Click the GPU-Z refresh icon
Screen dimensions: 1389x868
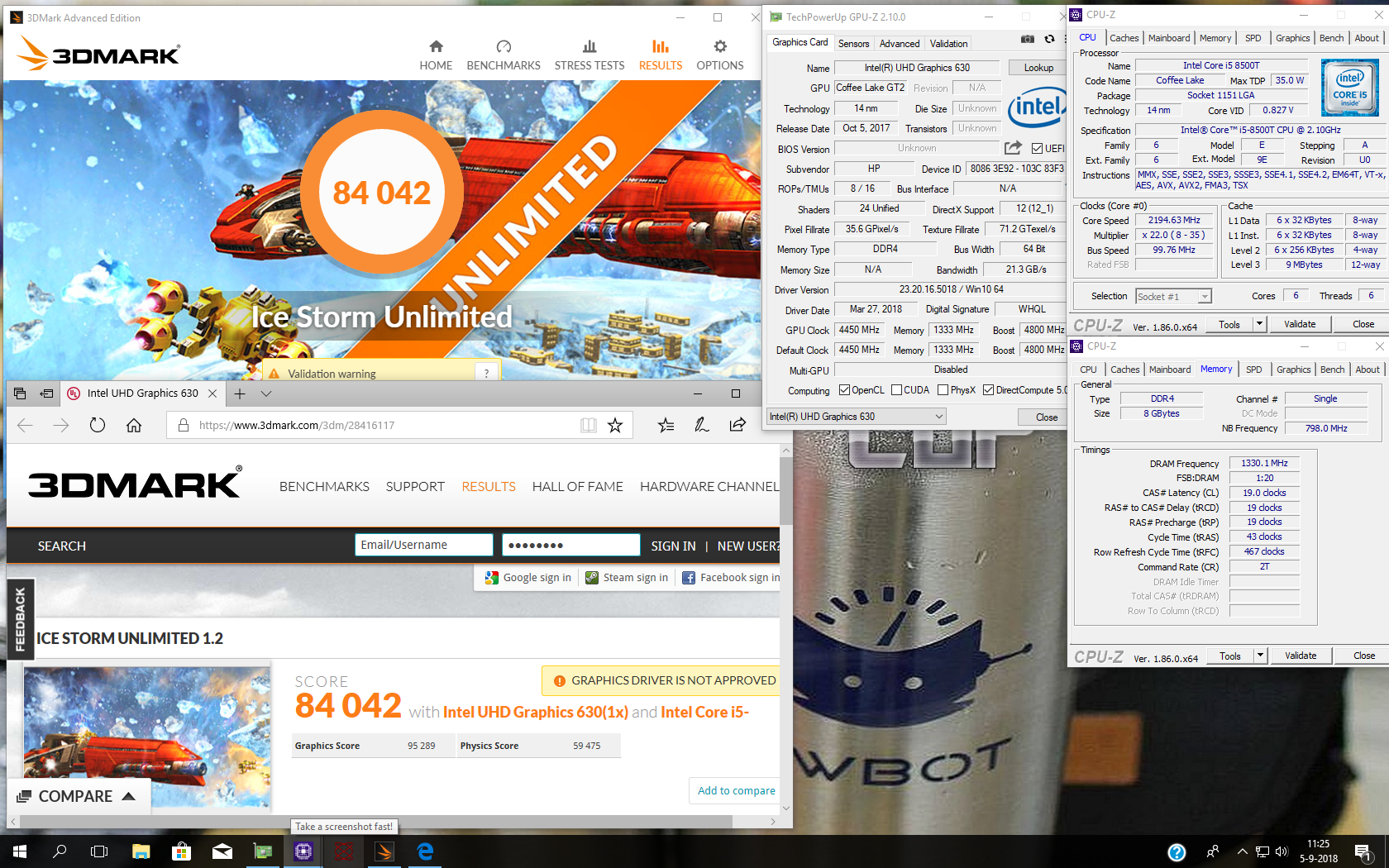1049,39
